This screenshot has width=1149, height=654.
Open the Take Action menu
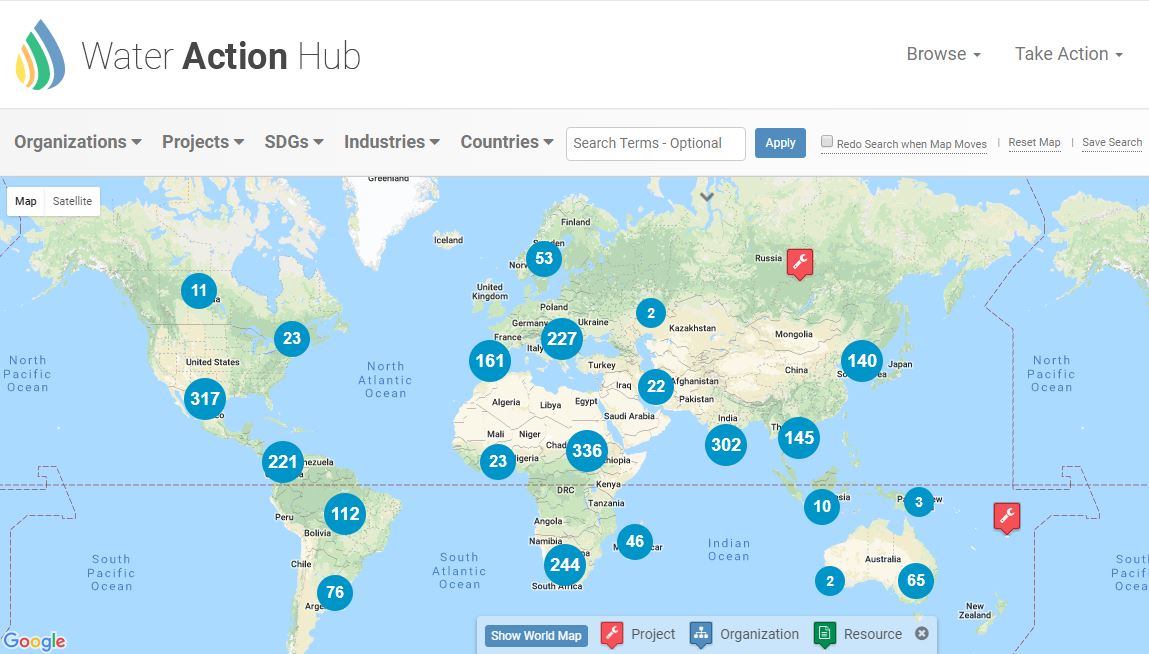pyautogui.click(x=1068, y=54)
